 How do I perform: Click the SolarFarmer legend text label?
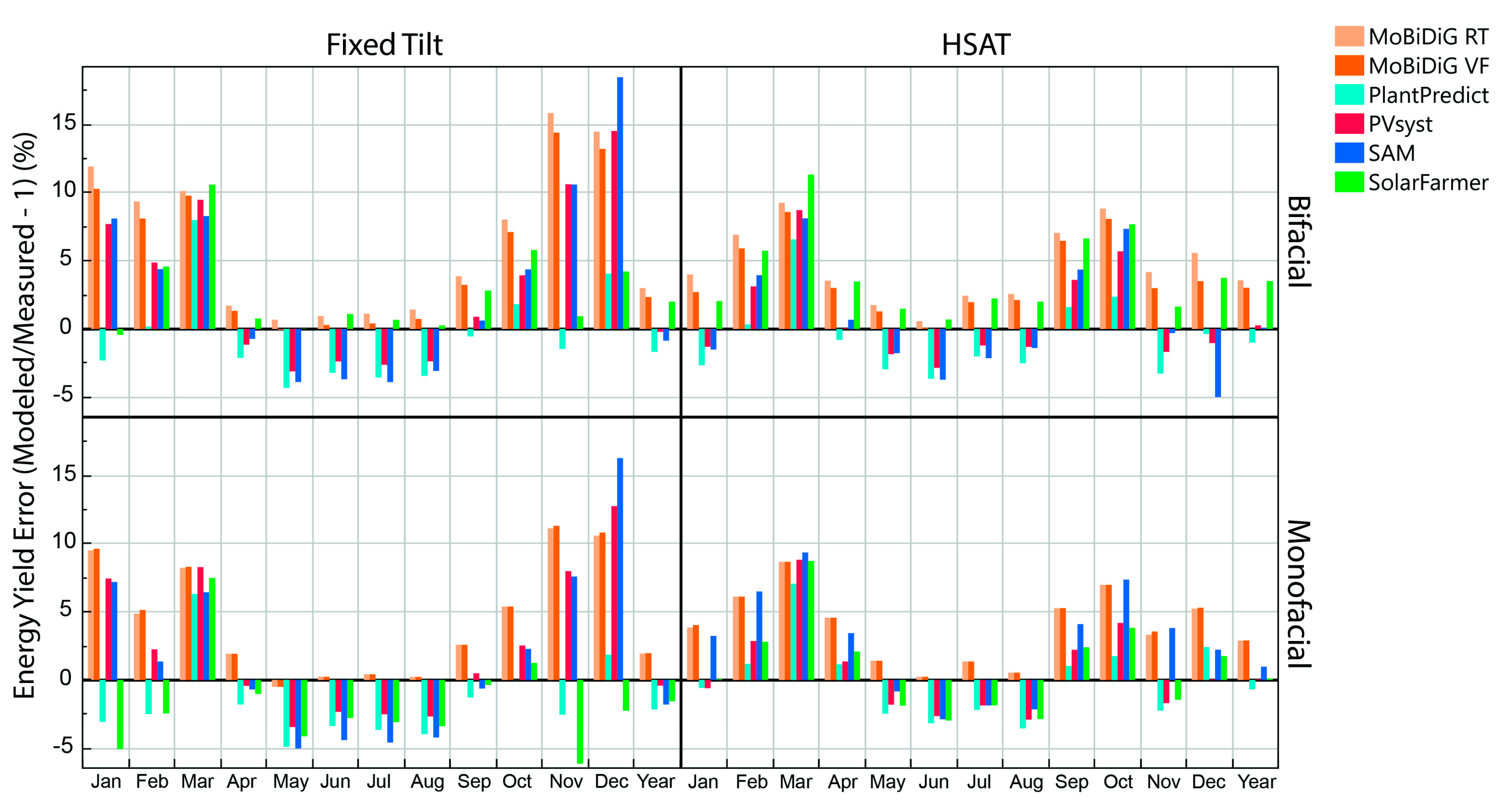pyautogui.click(x=1428, y=183)
